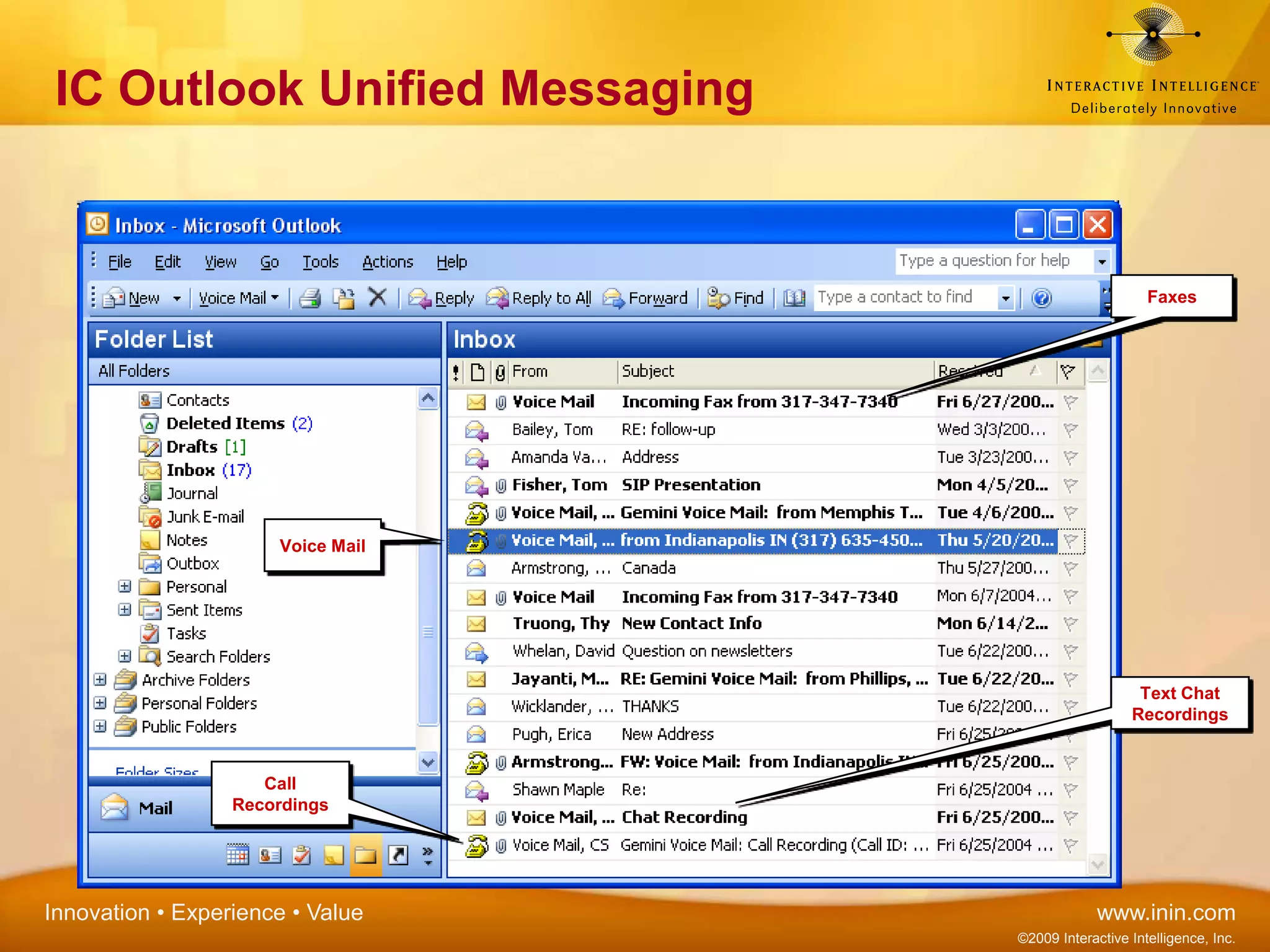1270x952 pixels.
Task: Open the Edit menu
Action: tap(167, 262)
